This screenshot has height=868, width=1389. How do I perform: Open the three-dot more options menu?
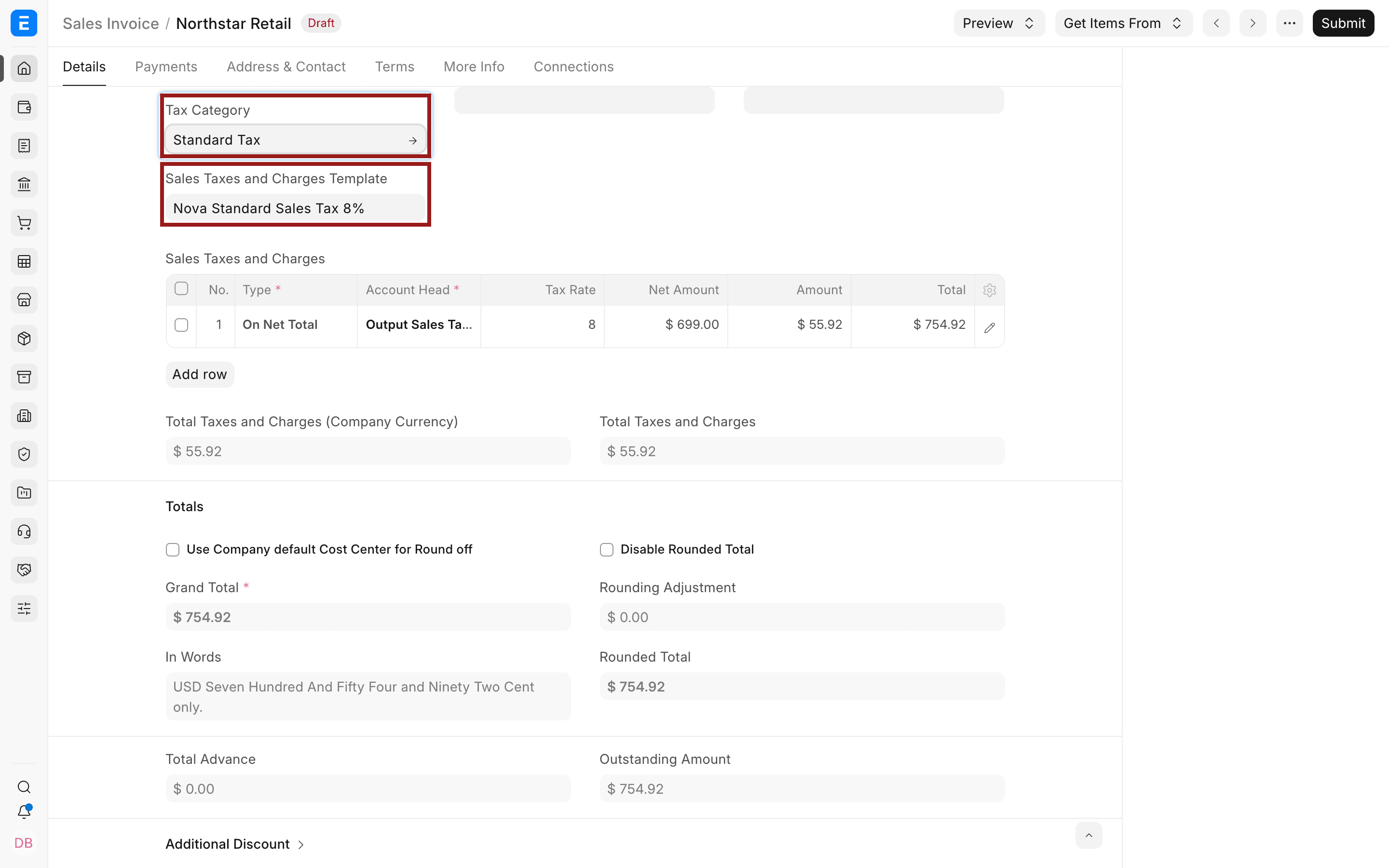[1290, 23]
